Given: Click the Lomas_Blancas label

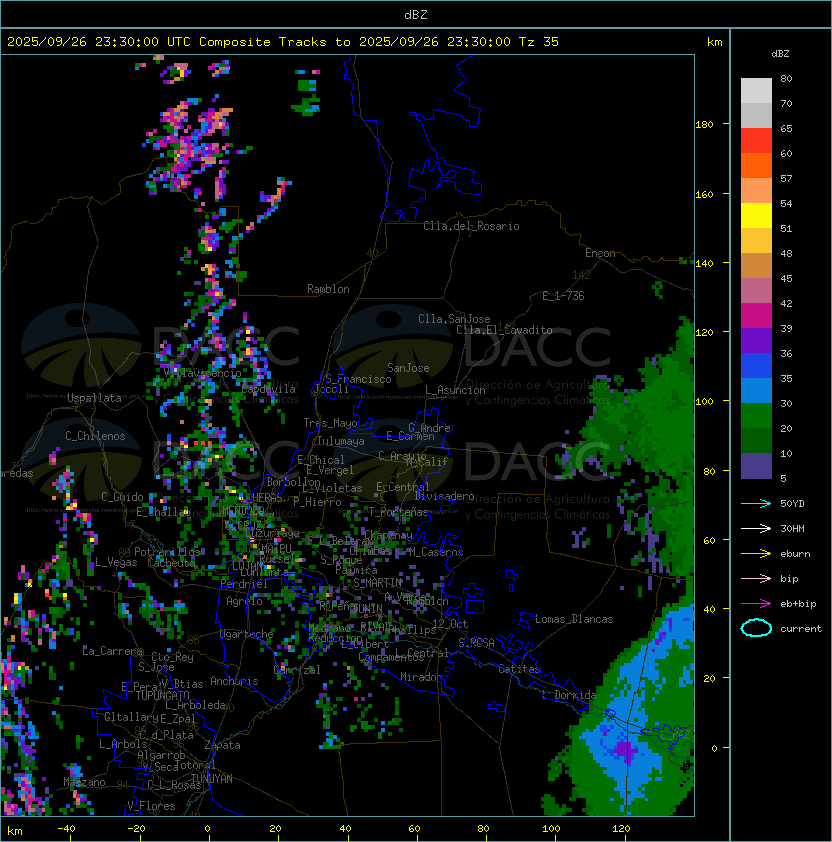Looking at the screenshot, I should point(574,619).
